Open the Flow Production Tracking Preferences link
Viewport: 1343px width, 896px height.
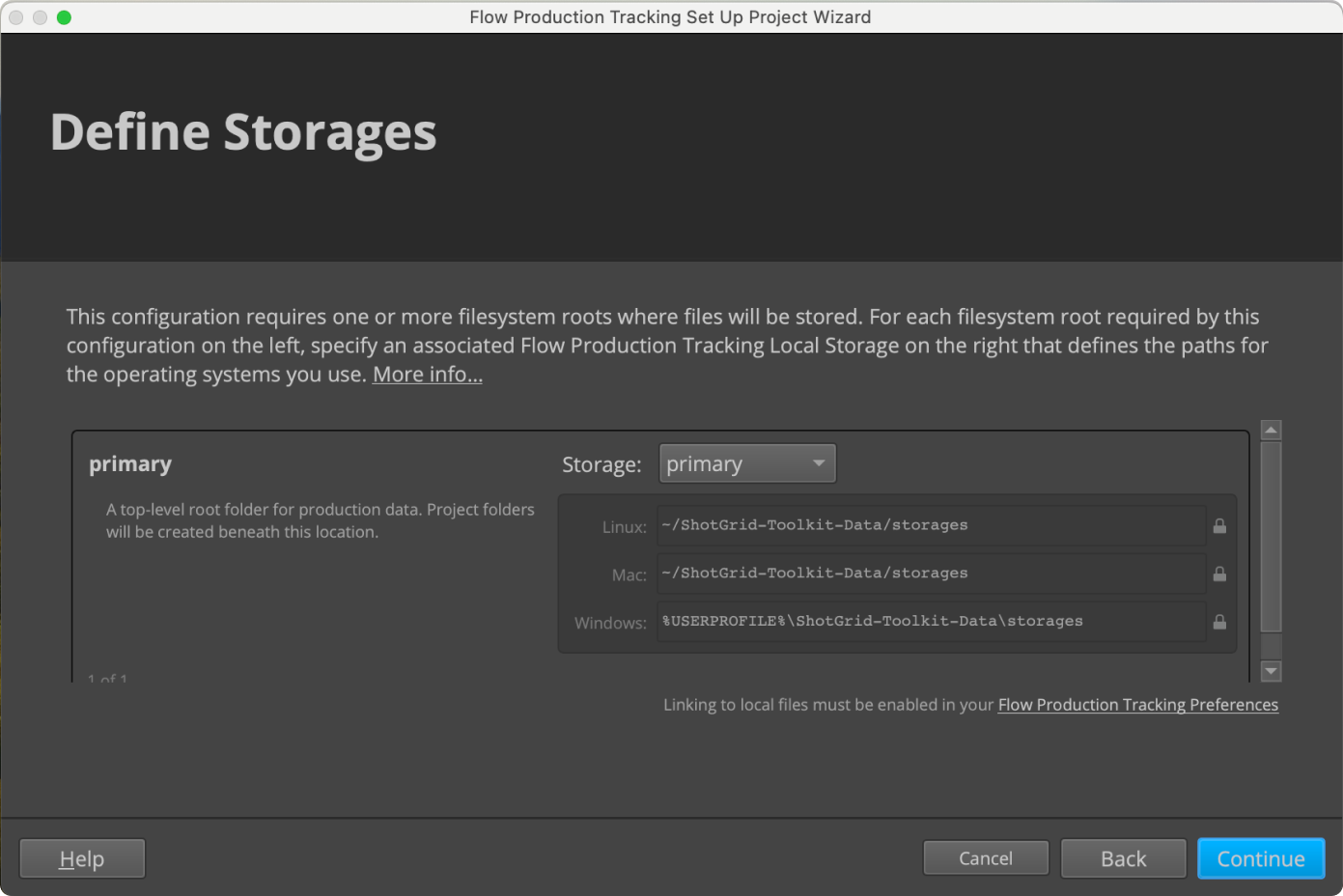click(1138, 705)
